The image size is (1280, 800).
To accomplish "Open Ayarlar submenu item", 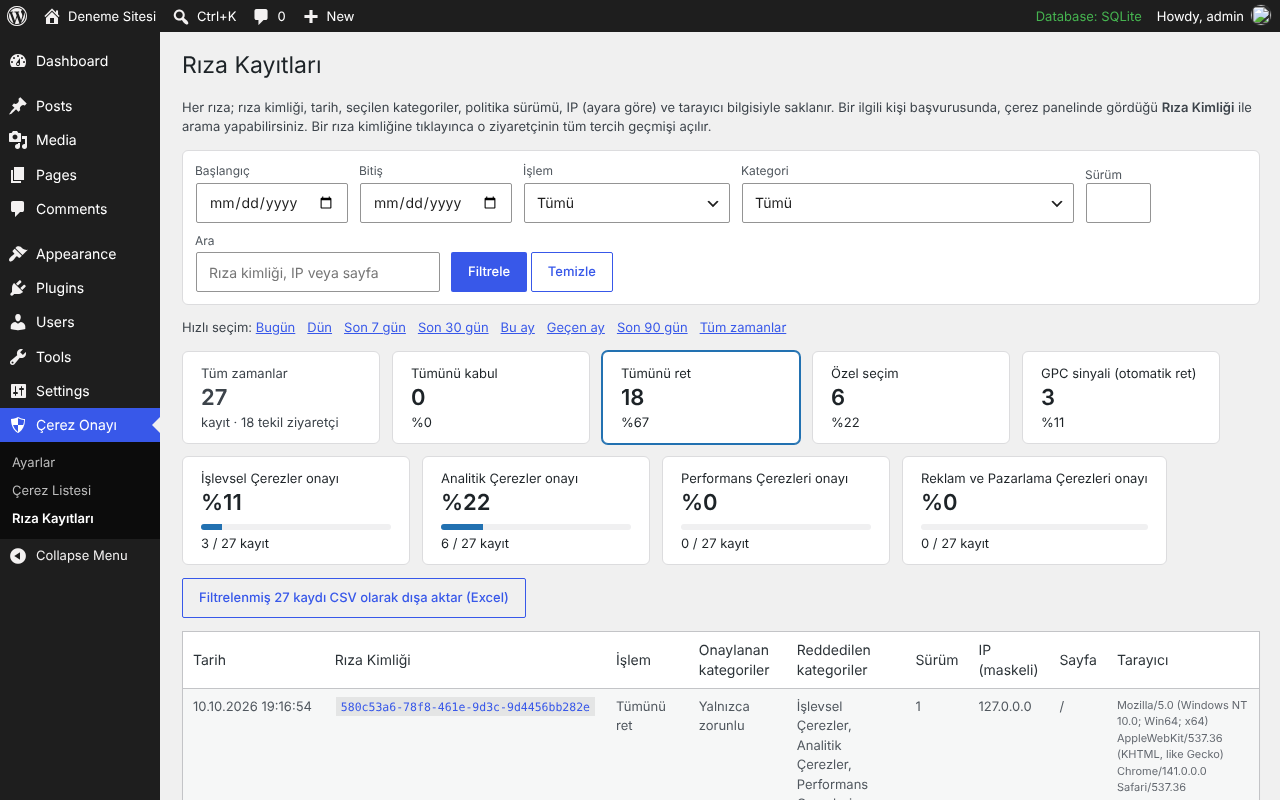I will coord(33,462).
